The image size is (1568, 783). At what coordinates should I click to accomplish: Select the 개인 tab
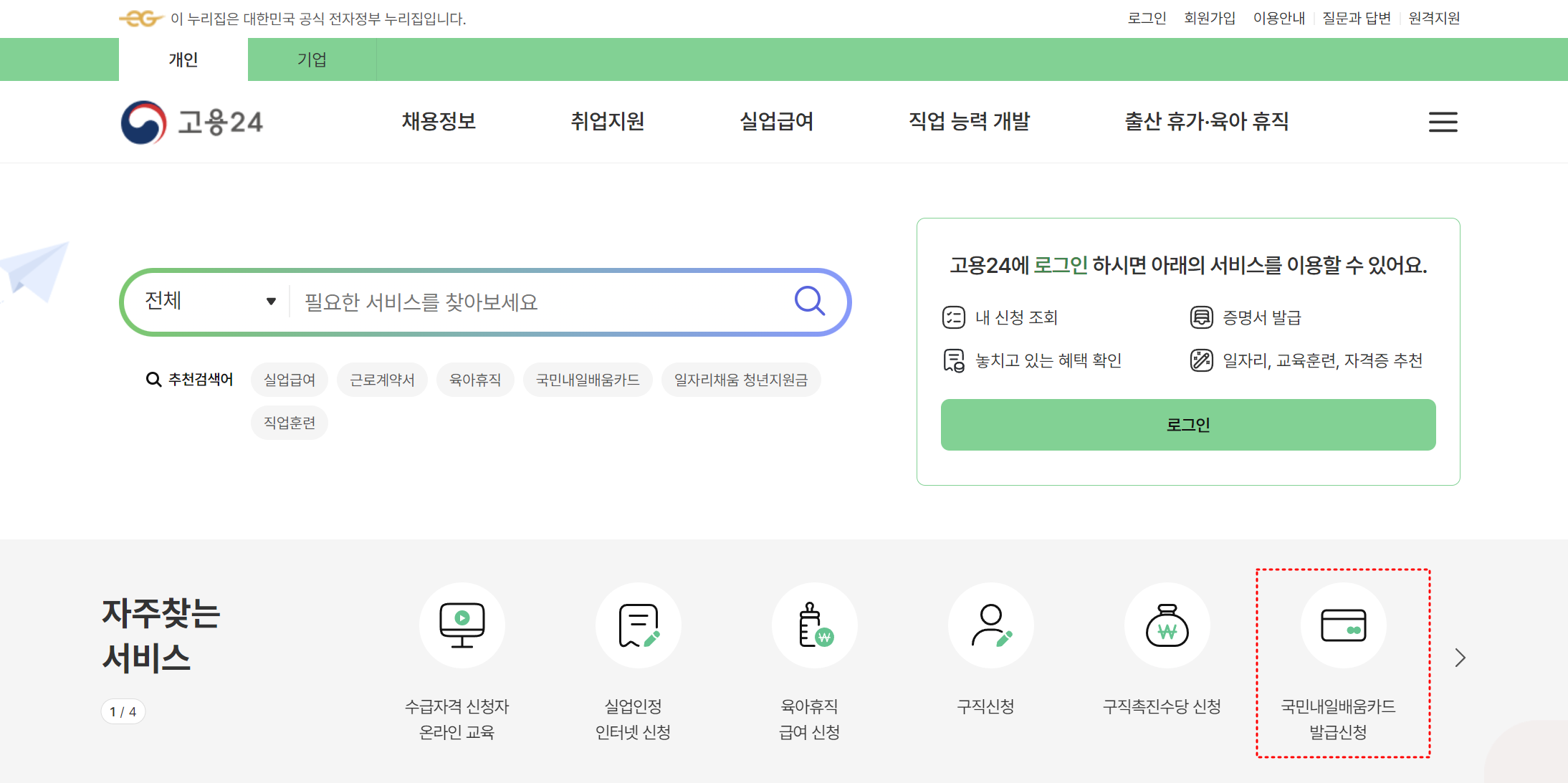click(183, 59)
